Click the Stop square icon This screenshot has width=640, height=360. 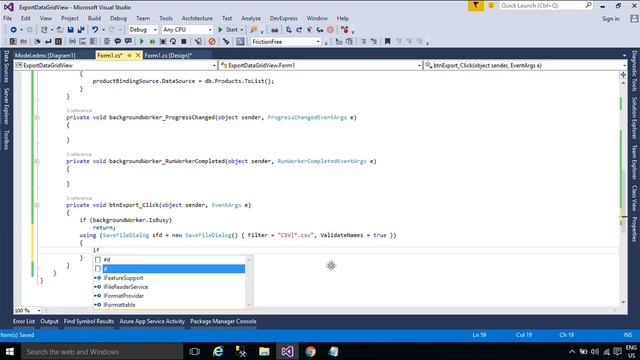(x=184, y=42)
